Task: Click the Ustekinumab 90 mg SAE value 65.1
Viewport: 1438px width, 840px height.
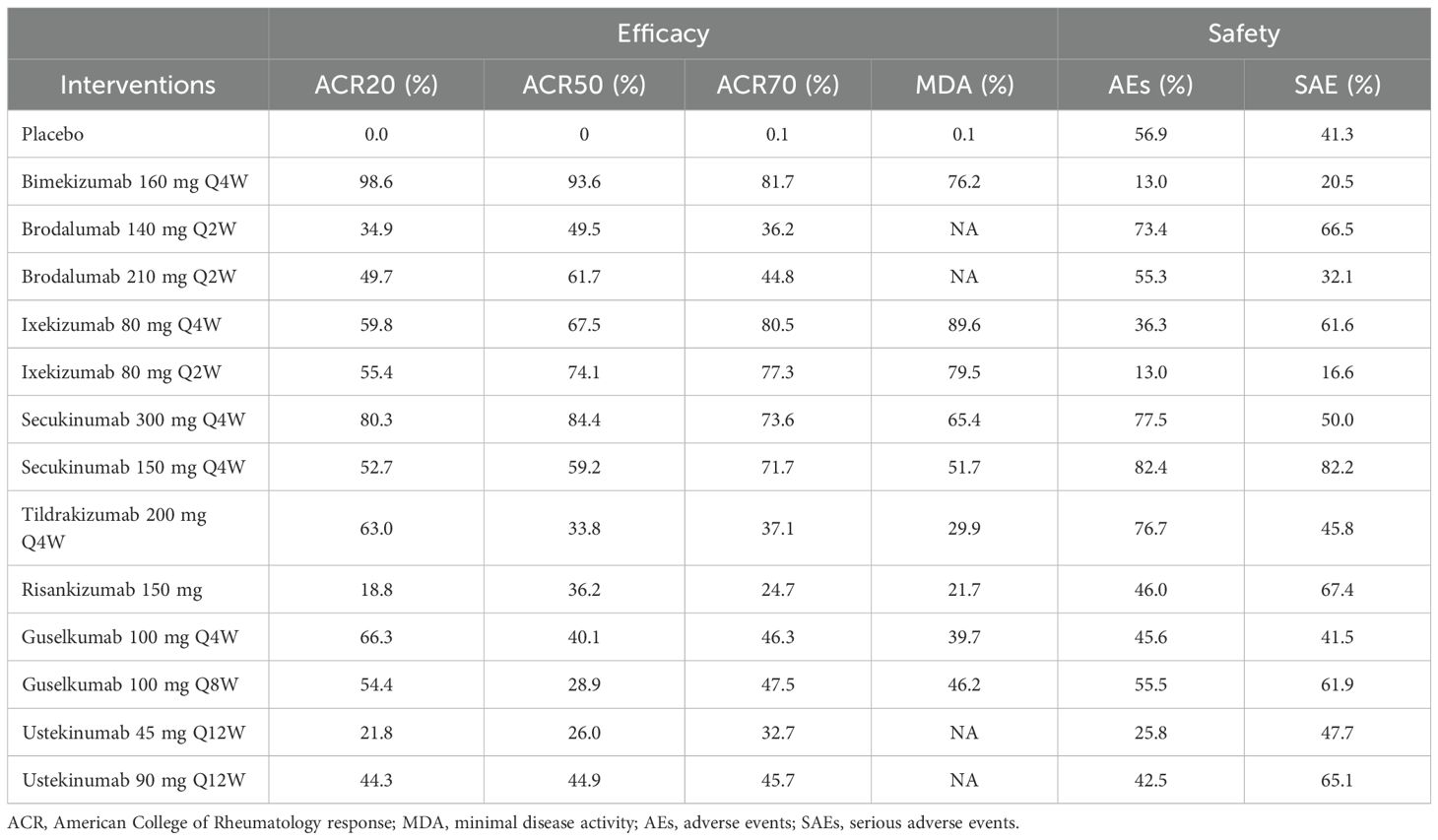Action: (x=1338, y=780)
